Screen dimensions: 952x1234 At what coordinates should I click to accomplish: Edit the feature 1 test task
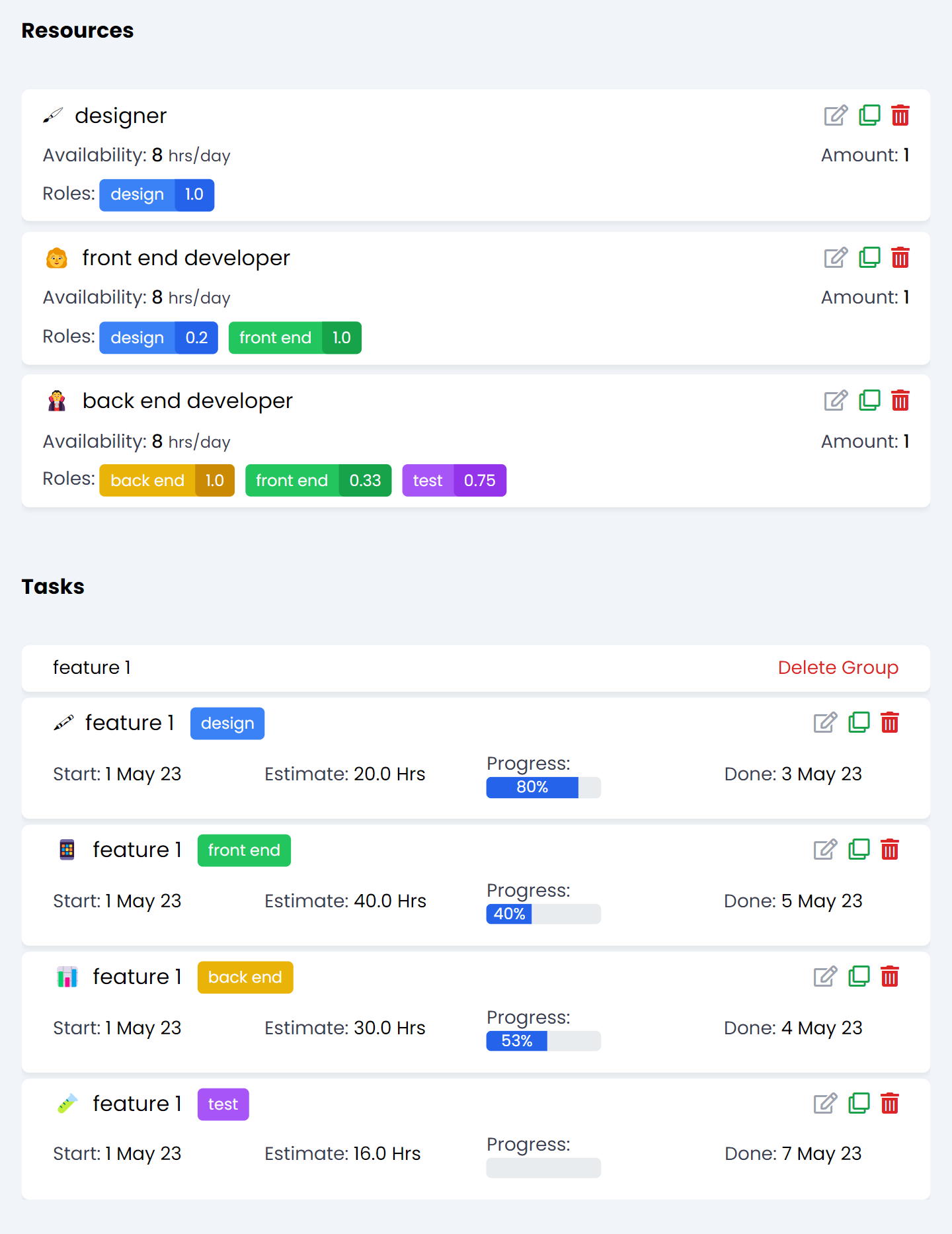click(x=824, y=1103)
